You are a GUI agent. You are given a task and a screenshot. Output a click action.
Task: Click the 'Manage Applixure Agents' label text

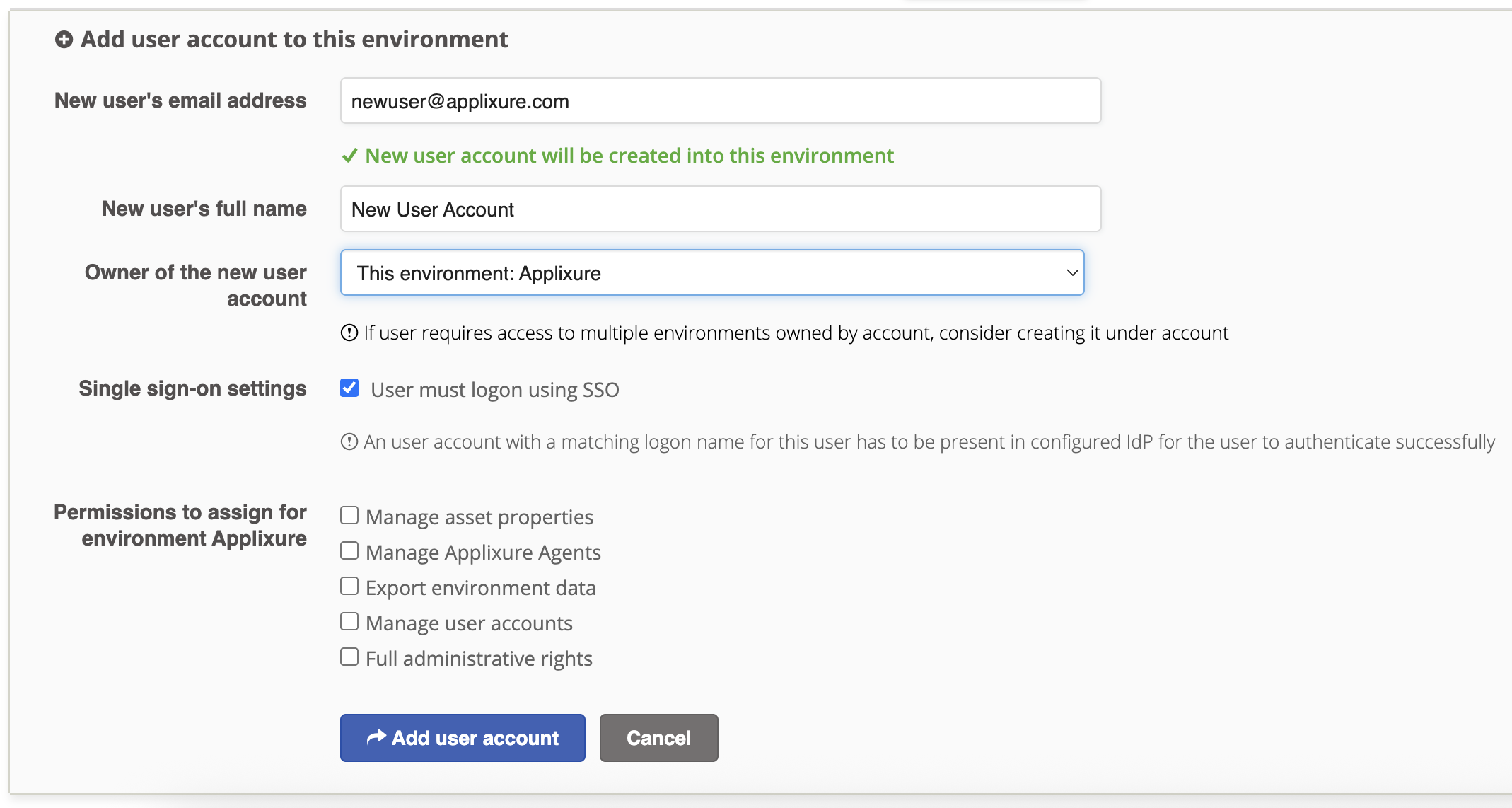(x=483, y=553)
